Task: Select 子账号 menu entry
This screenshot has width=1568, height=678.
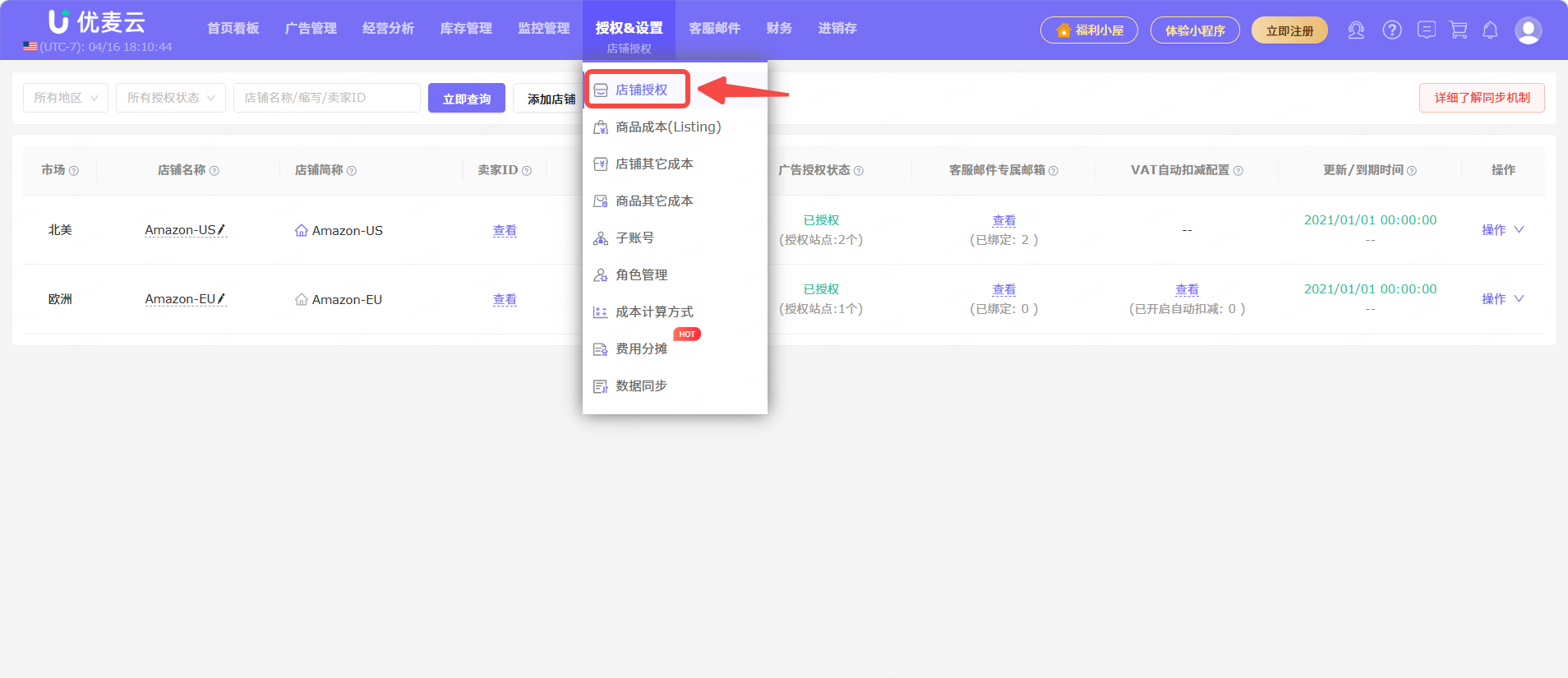Action: pyautogui.click(x=675, y=238)
